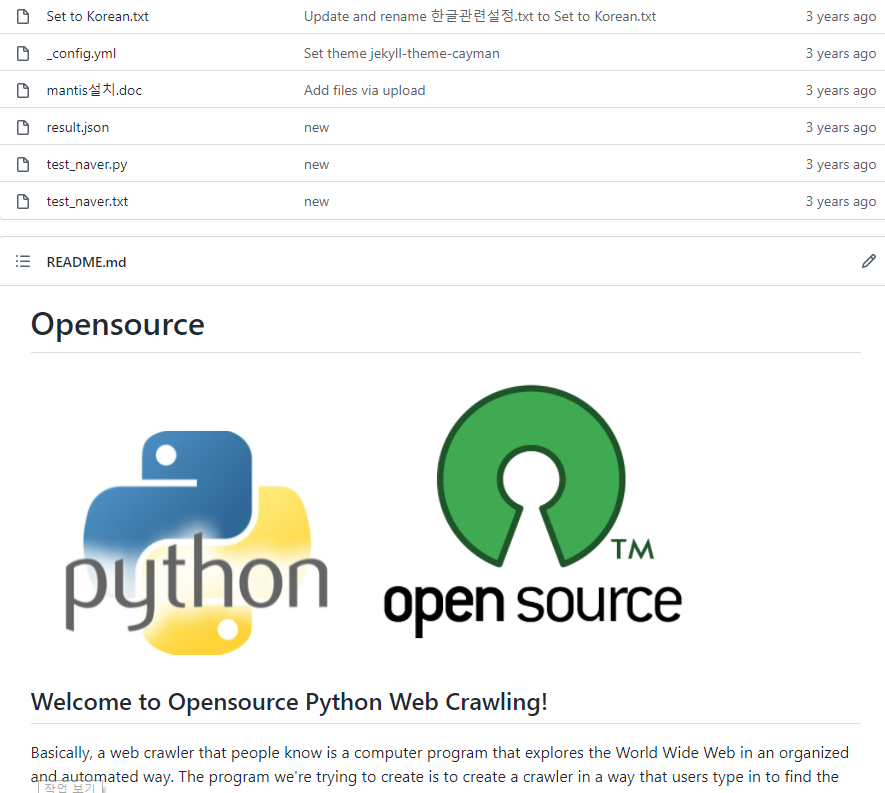885x793 pixels.
Task: Click the file icon beside mantis설치.doc
Action: [x=23, y=90]
